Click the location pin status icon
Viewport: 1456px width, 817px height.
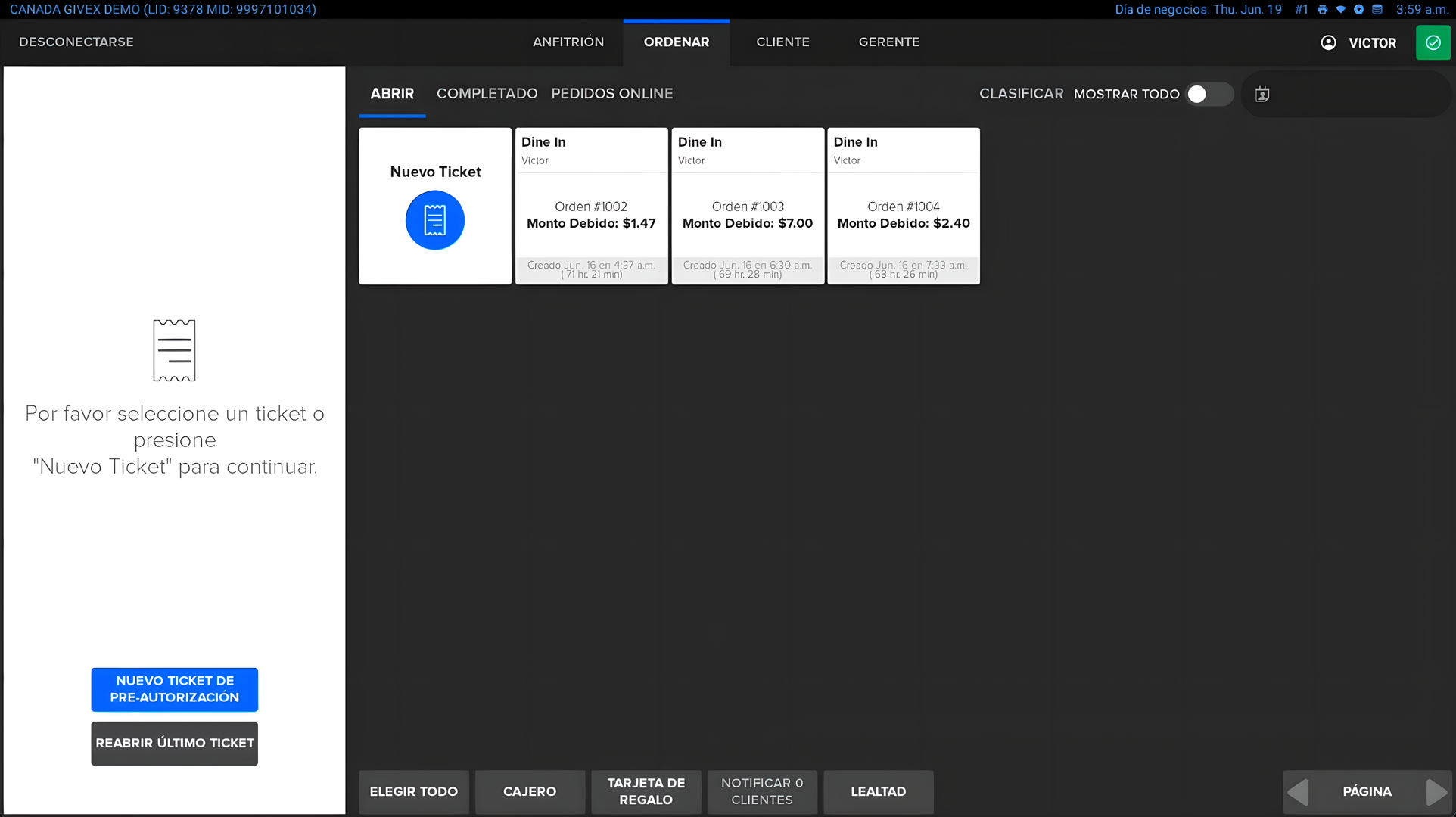pyautogui.click(x=1359, y=10)
